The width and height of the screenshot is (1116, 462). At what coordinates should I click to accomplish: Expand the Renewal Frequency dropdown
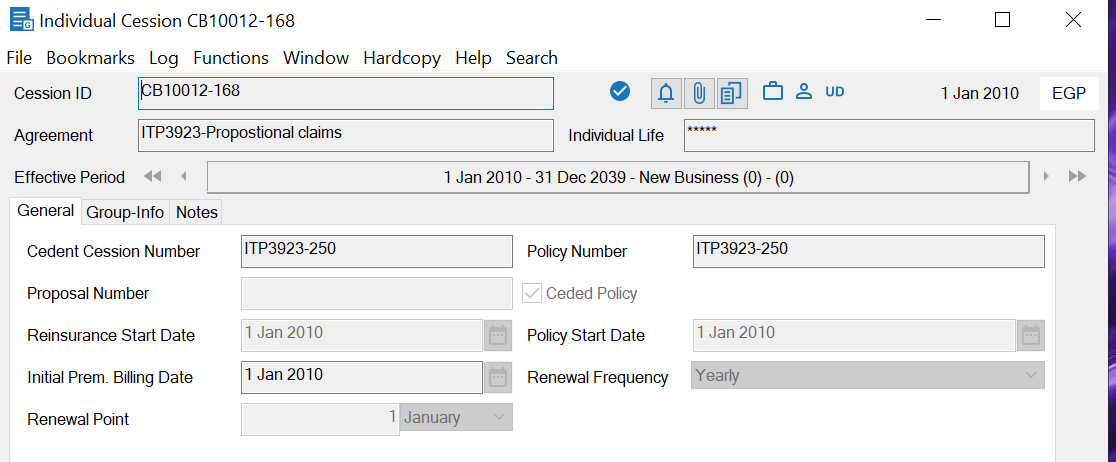tap(1031, 376)
